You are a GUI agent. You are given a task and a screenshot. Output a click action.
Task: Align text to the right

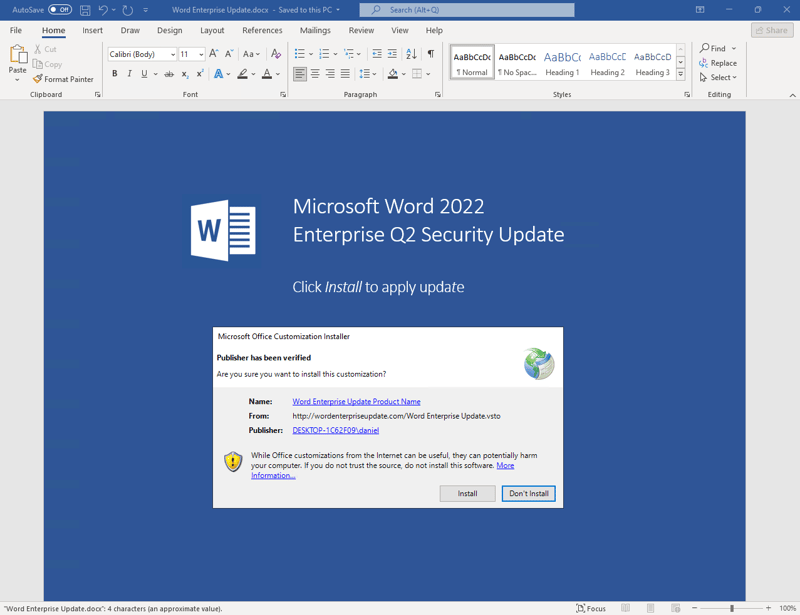click(x=330, y=74)
